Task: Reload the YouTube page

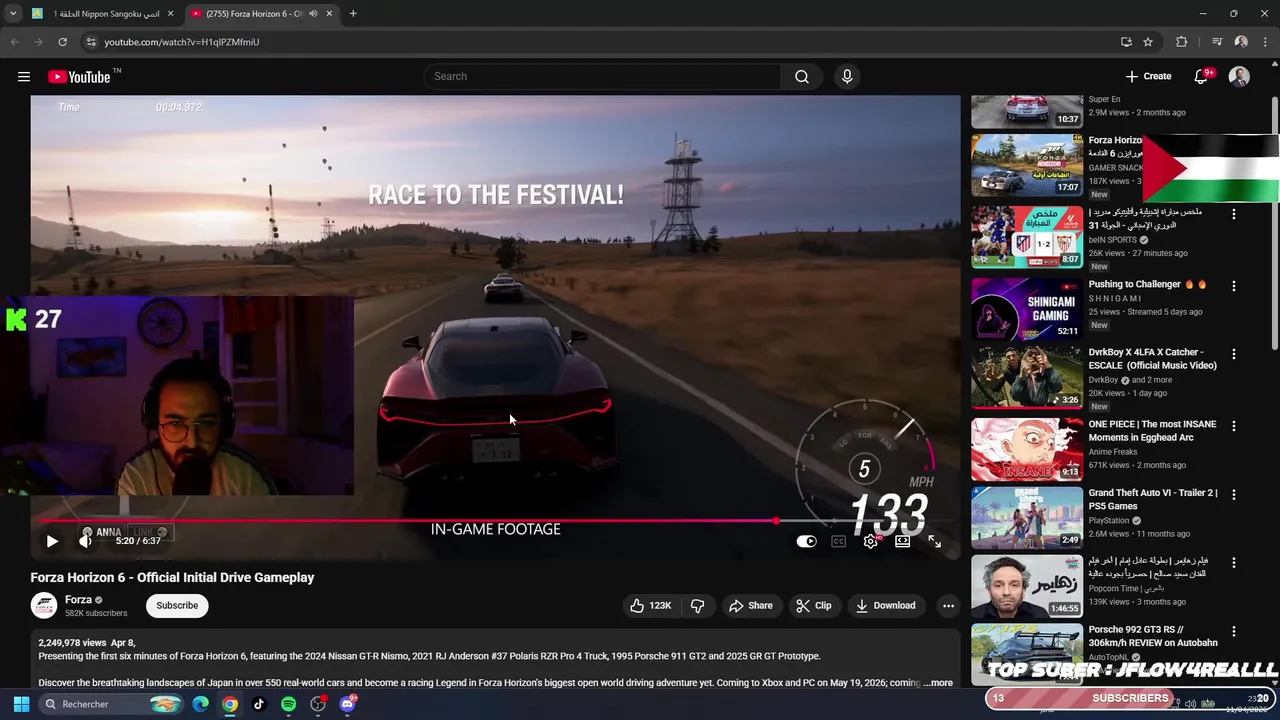Action: [x=62, y=42]
